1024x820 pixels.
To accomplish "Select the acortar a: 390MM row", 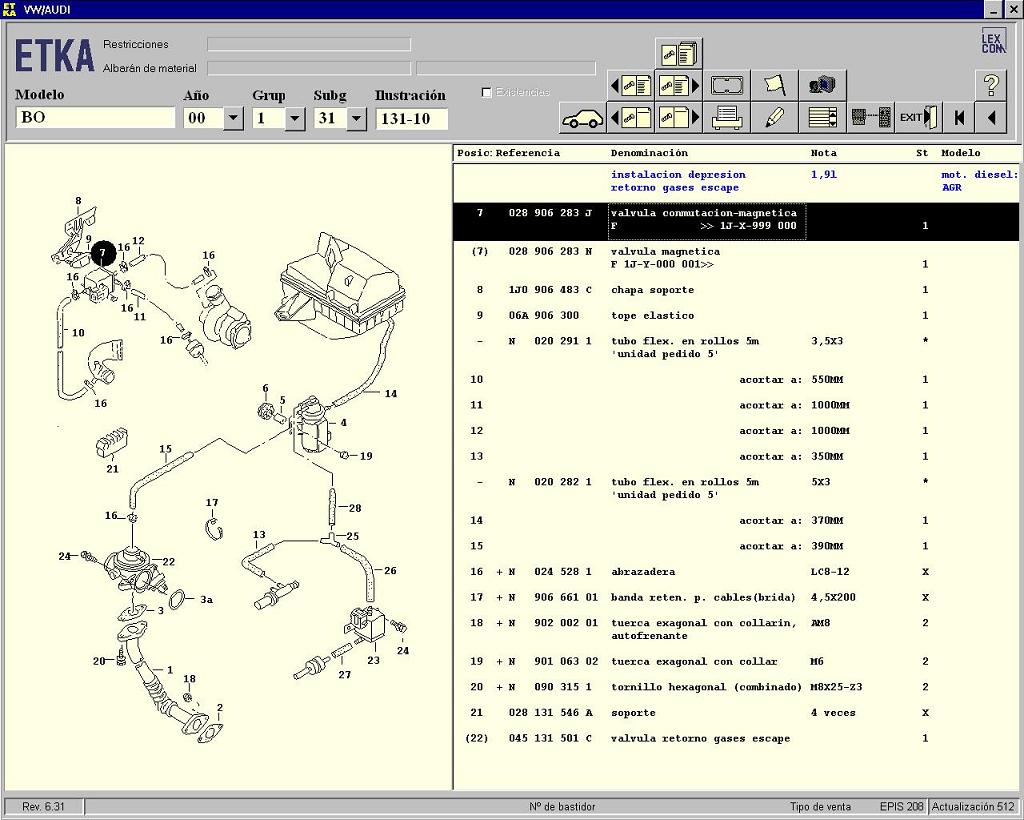I will 736,546.
